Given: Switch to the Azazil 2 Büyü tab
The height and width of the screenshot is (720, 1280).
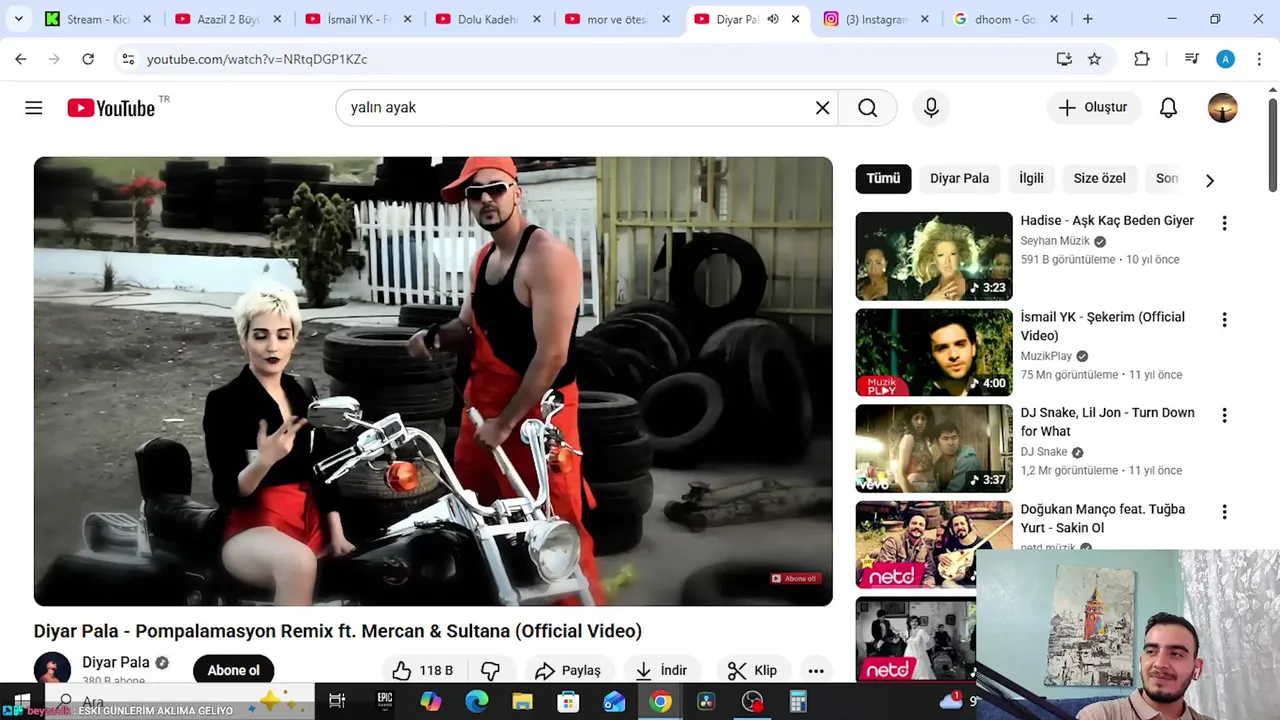Looking at the screenshot, I should pos(228,19).
